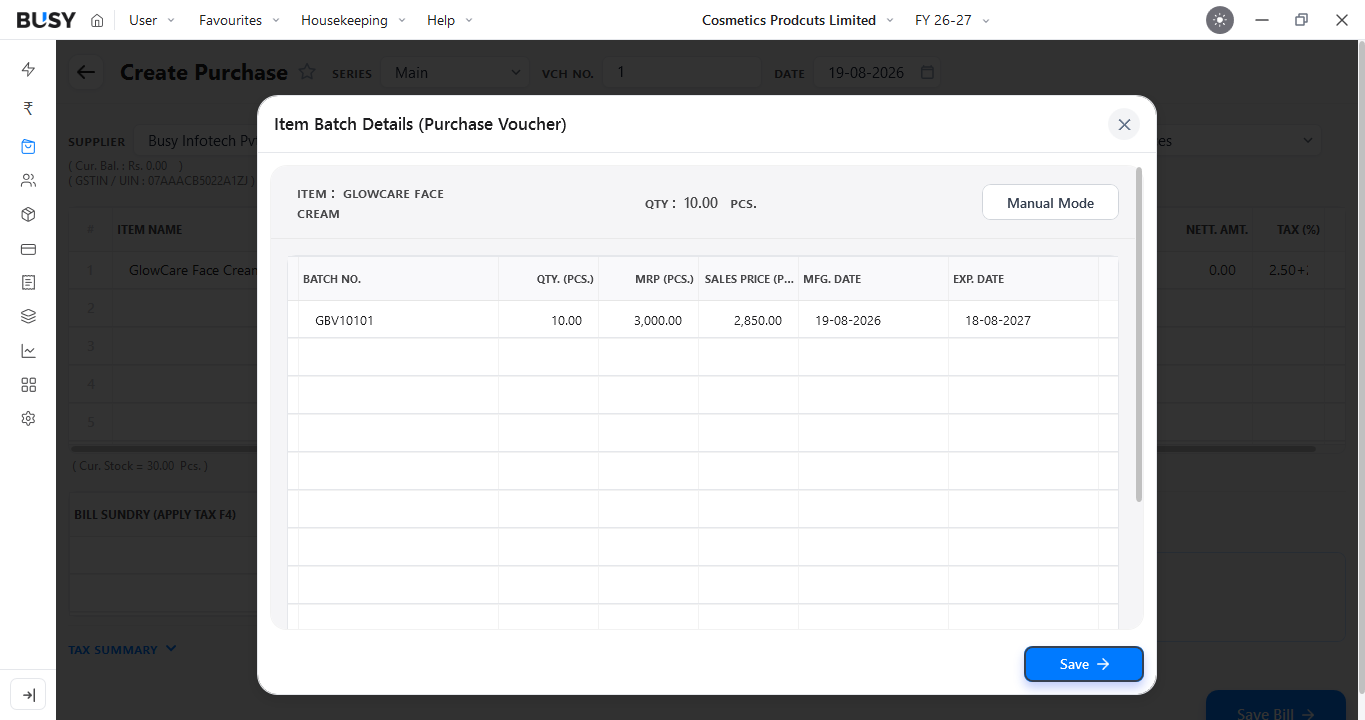This screenshot has width=1365, height=720.
Task: Click the Manual Mode button
Action: [1050, 203]
